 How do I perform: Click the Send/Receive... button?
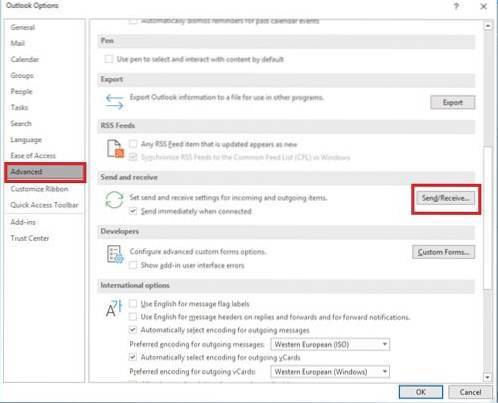tap(446, 198)
